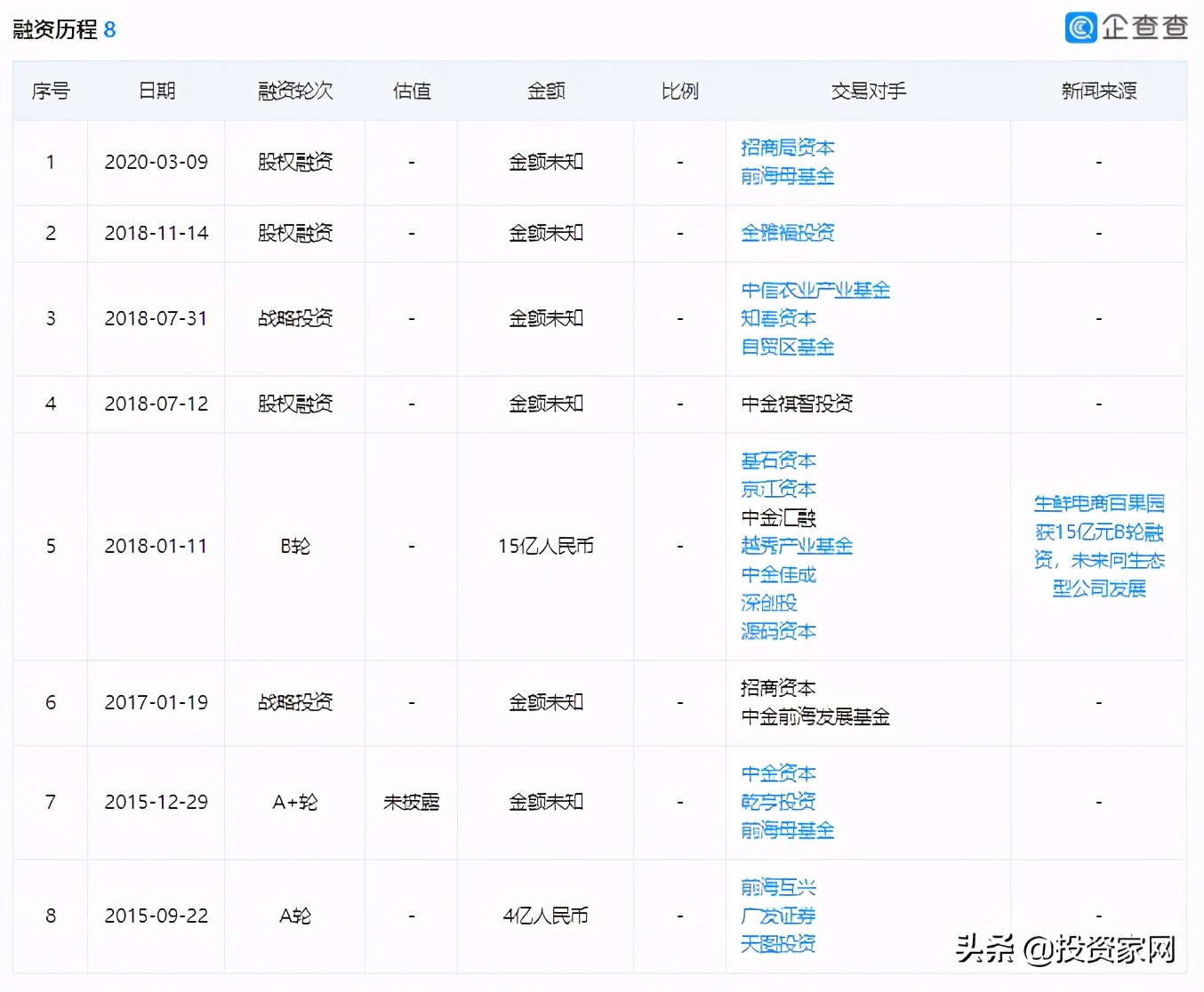Click the 深创投 investor link

point(770,603)
